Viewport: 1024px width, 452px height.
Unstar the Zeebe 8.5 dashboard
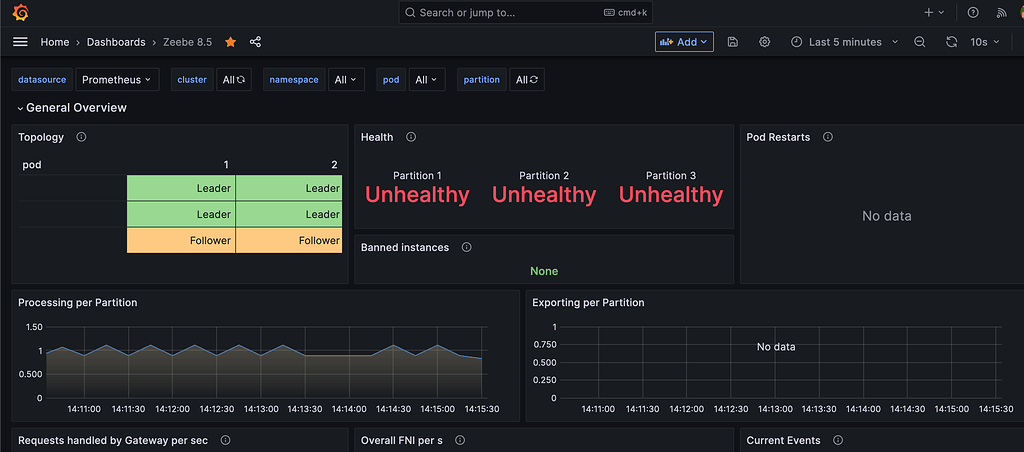click(231, 42)
